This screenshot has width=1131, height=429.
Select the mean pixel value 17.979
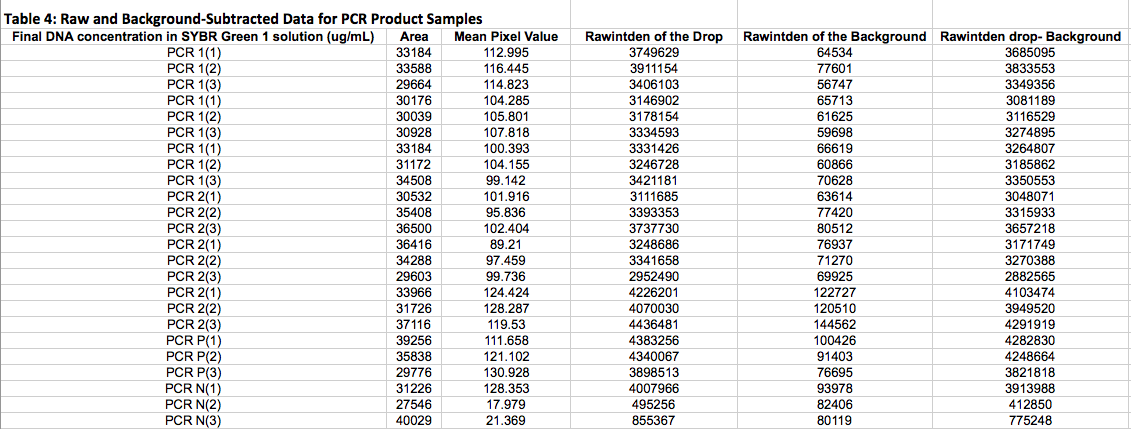pos(505,404)
